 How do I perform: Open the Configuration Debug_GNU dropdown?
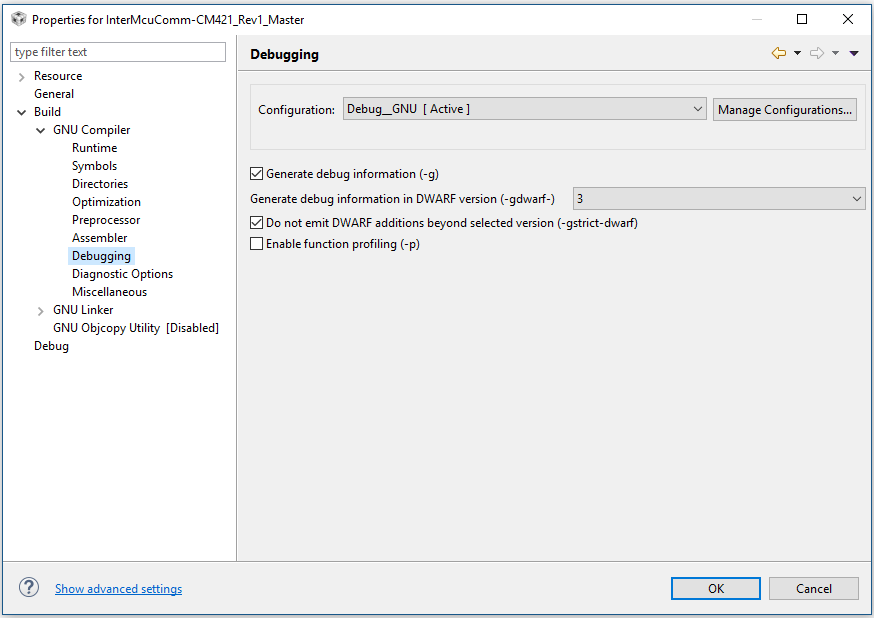(x=525, y=109)
